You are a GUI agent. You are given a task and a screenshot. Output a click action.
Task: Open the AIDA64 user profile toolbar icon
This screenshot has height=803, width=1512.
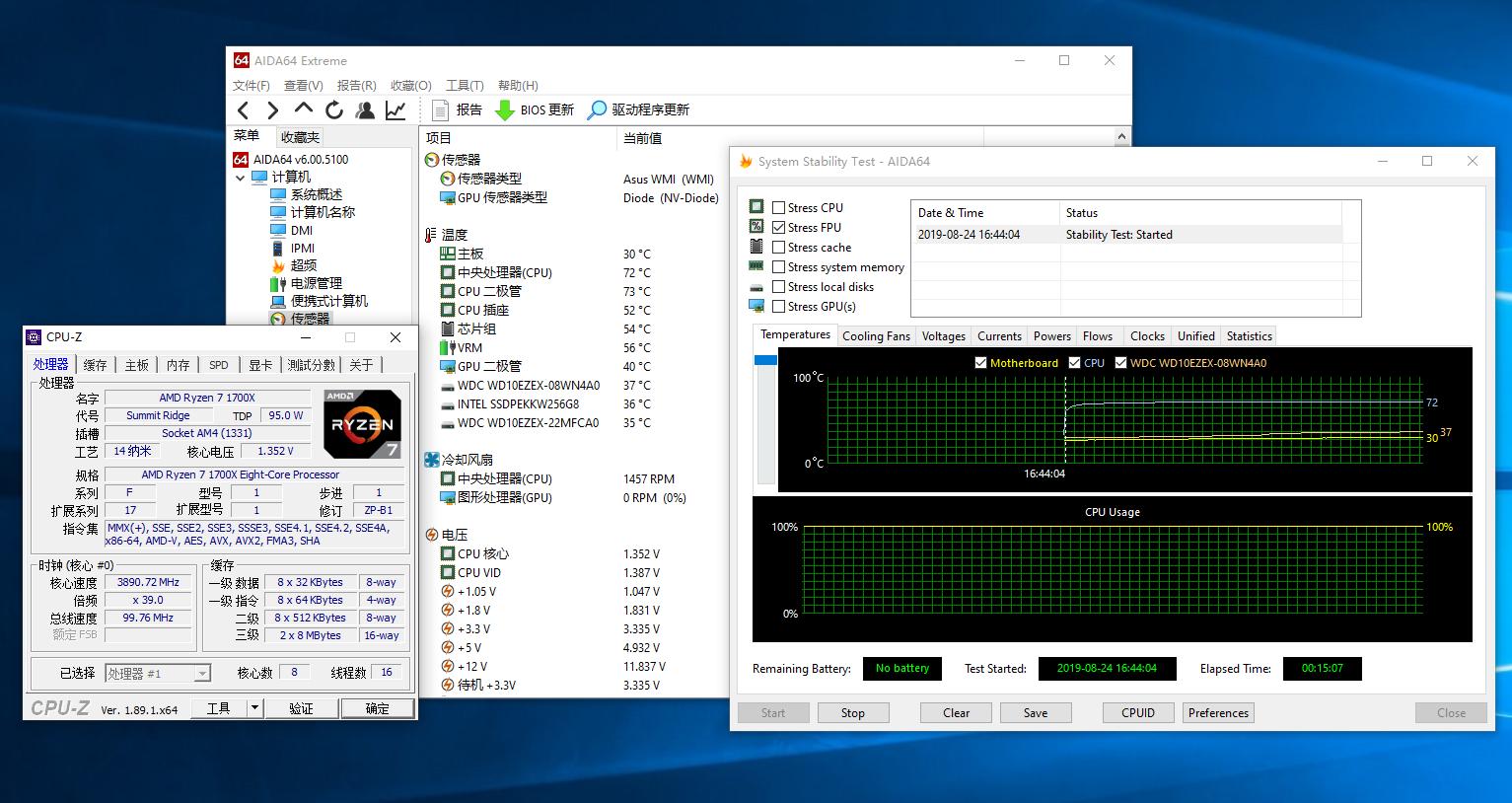365,109
